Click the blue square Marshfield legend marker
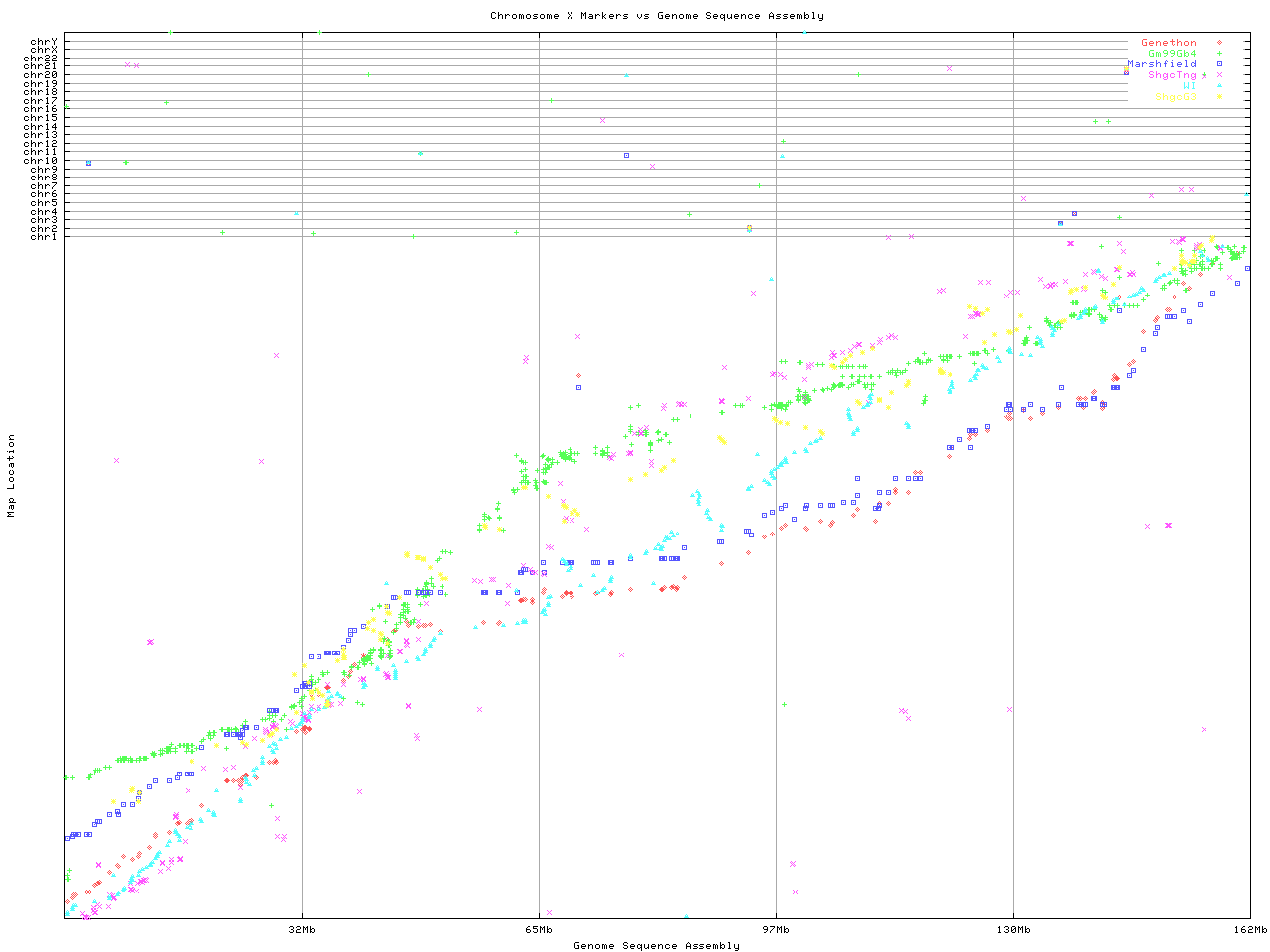 point(1219,64)
